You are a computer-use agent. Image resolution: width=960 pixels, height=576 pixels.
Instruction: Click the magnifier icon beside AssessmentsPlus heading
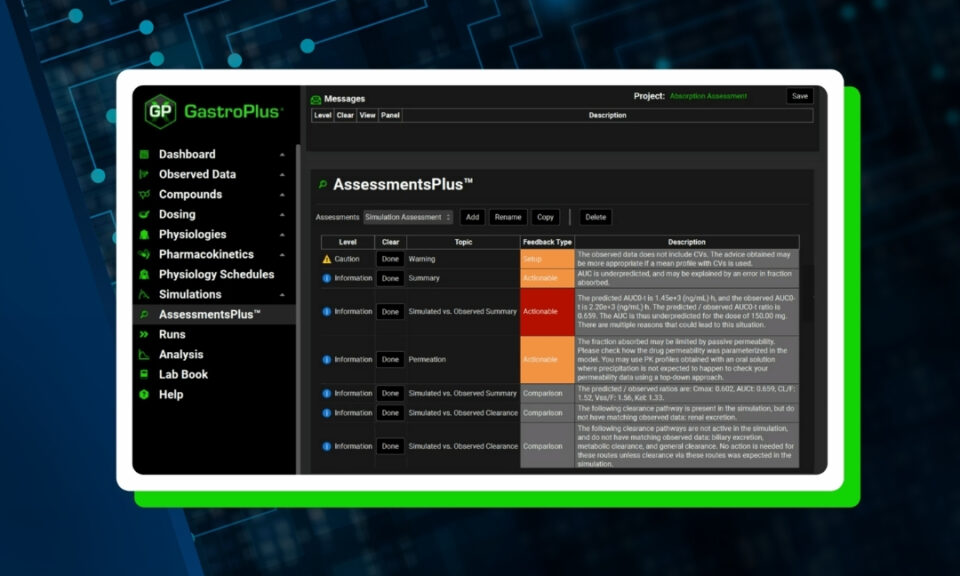pyautogui.click(x=323, y=184)
